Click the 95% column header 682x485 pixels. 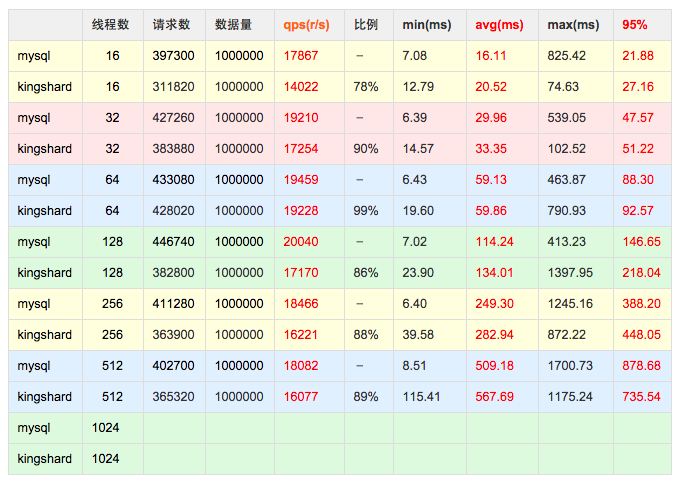coord(635,25)
